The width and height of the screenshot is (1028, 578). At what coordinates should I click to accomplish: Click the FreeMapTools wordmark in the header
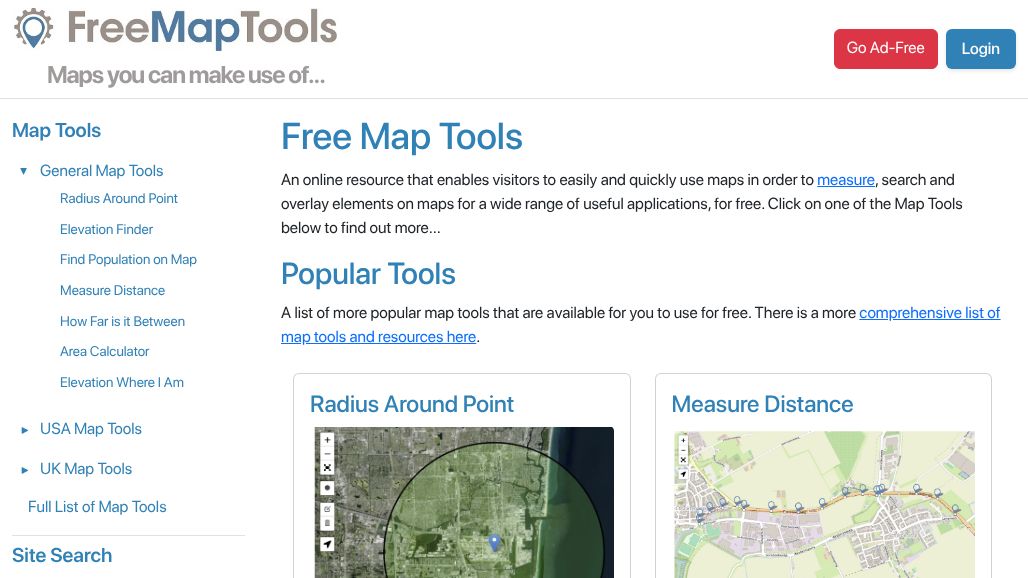click(x=202, y=28)
